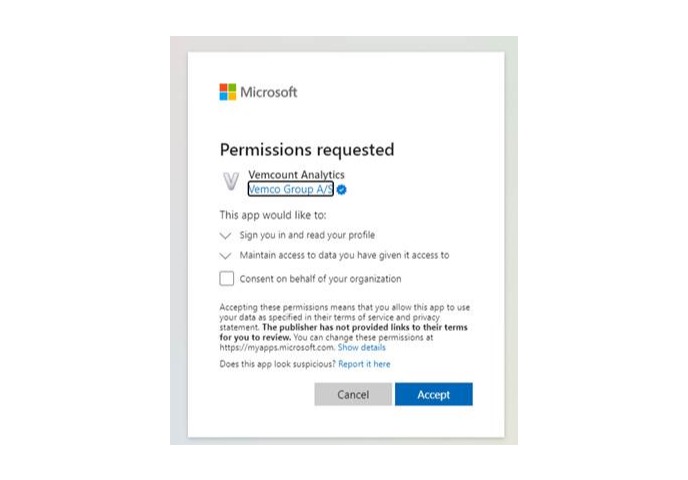The image size is (688, 480).
Task: Click the Vemcount Analytics app name
Action: pos(296,175)
